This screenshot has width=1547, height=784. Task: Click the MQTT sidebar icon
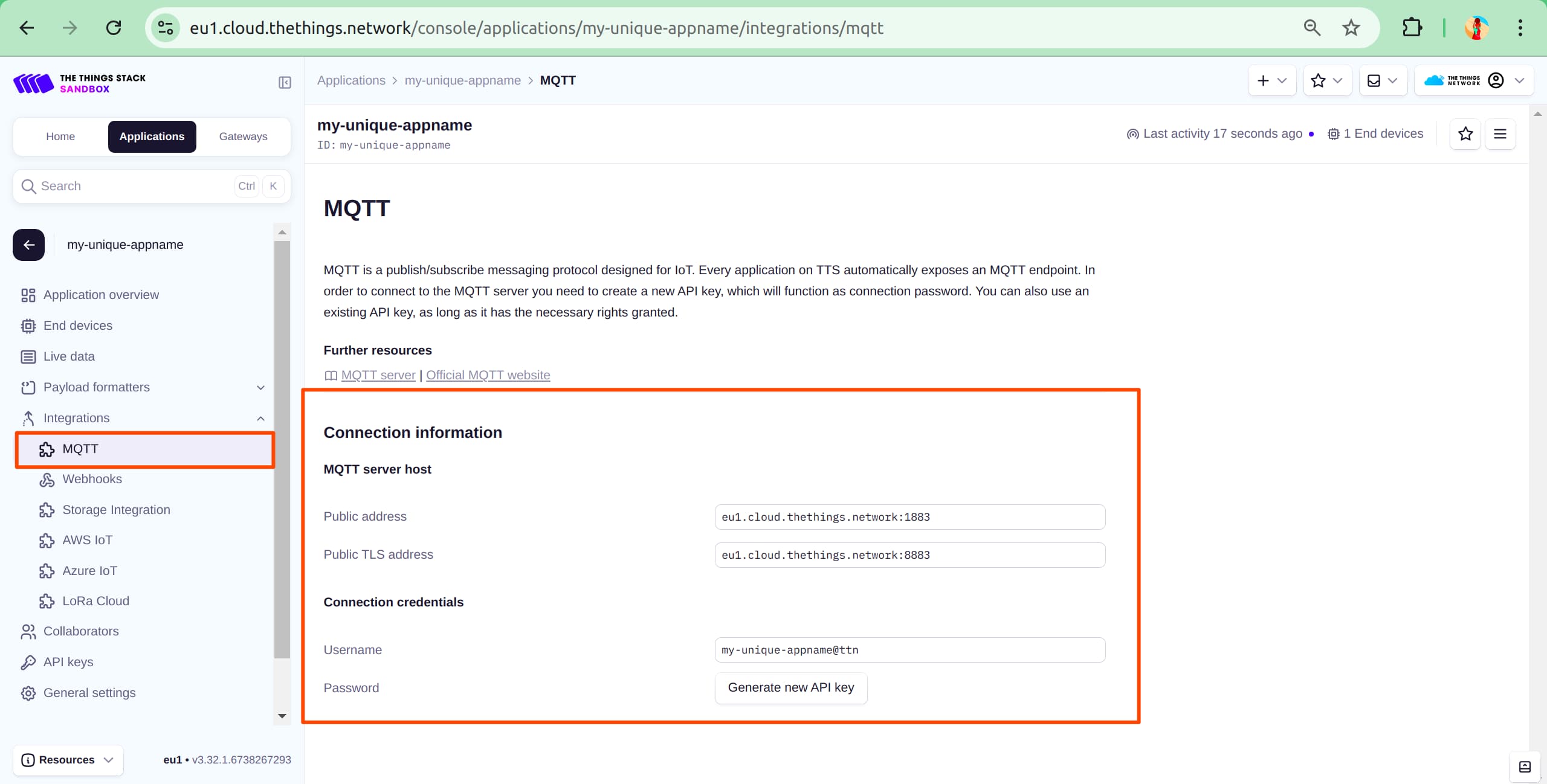click(x=46, y=448)
